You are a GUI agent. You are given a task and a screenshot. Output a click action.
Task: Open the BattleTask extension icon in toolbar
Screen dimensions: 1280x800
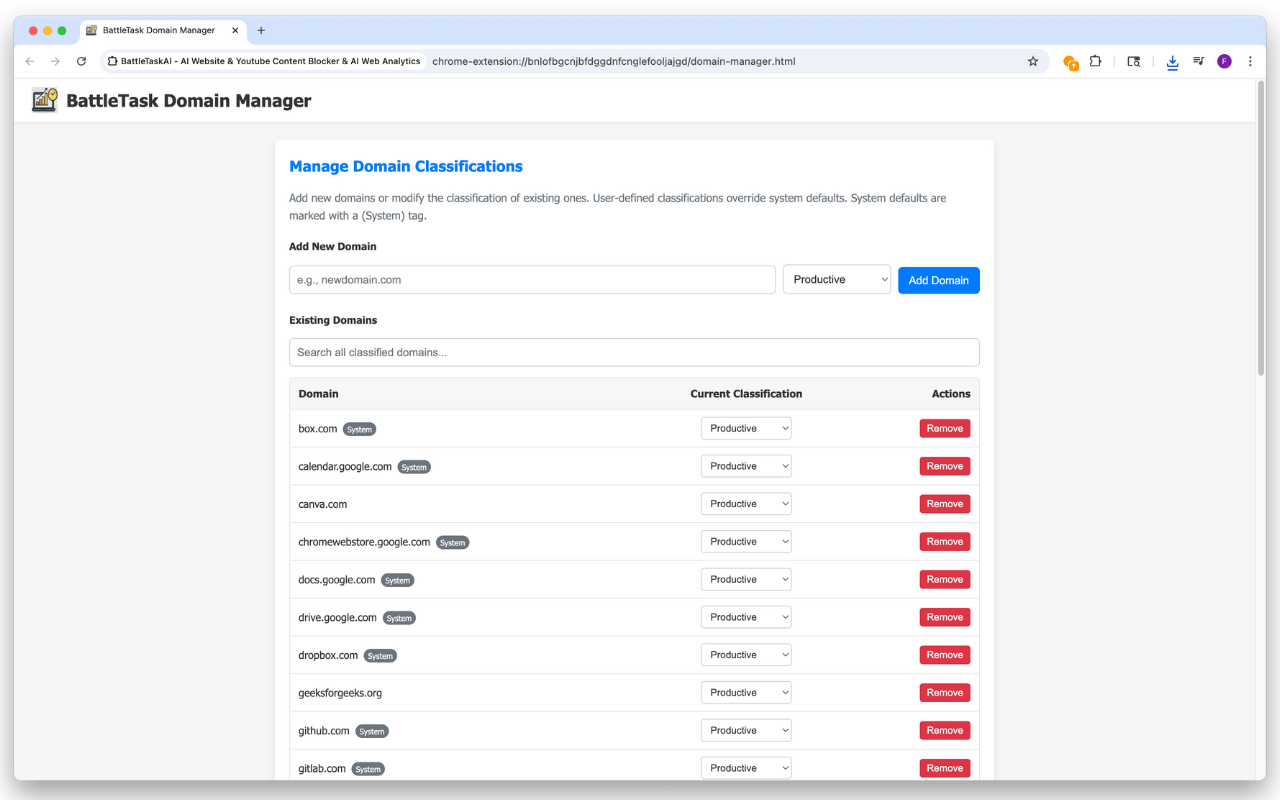pos(1070,62)
